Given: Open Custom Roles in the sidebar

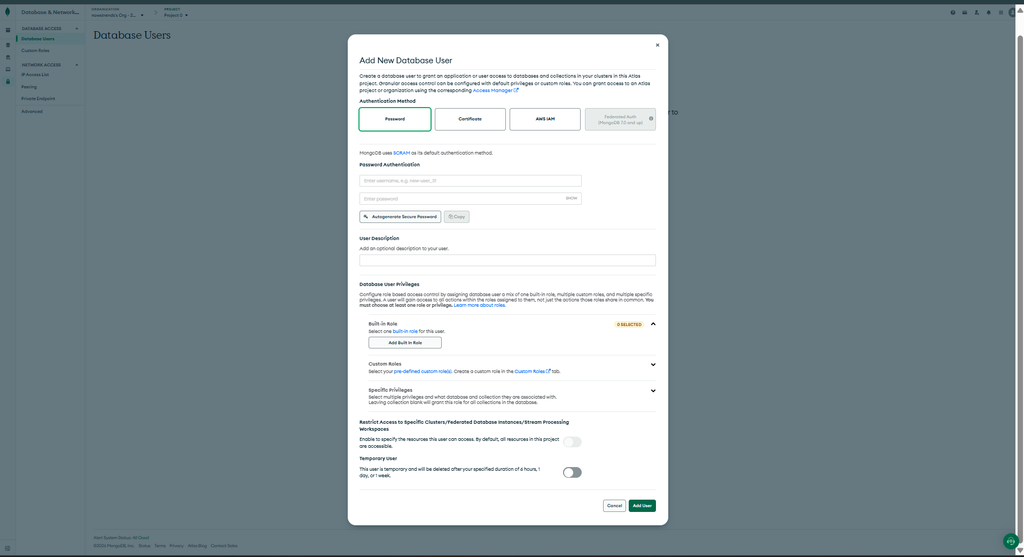Looking at the screenshot, I should 35,51.
